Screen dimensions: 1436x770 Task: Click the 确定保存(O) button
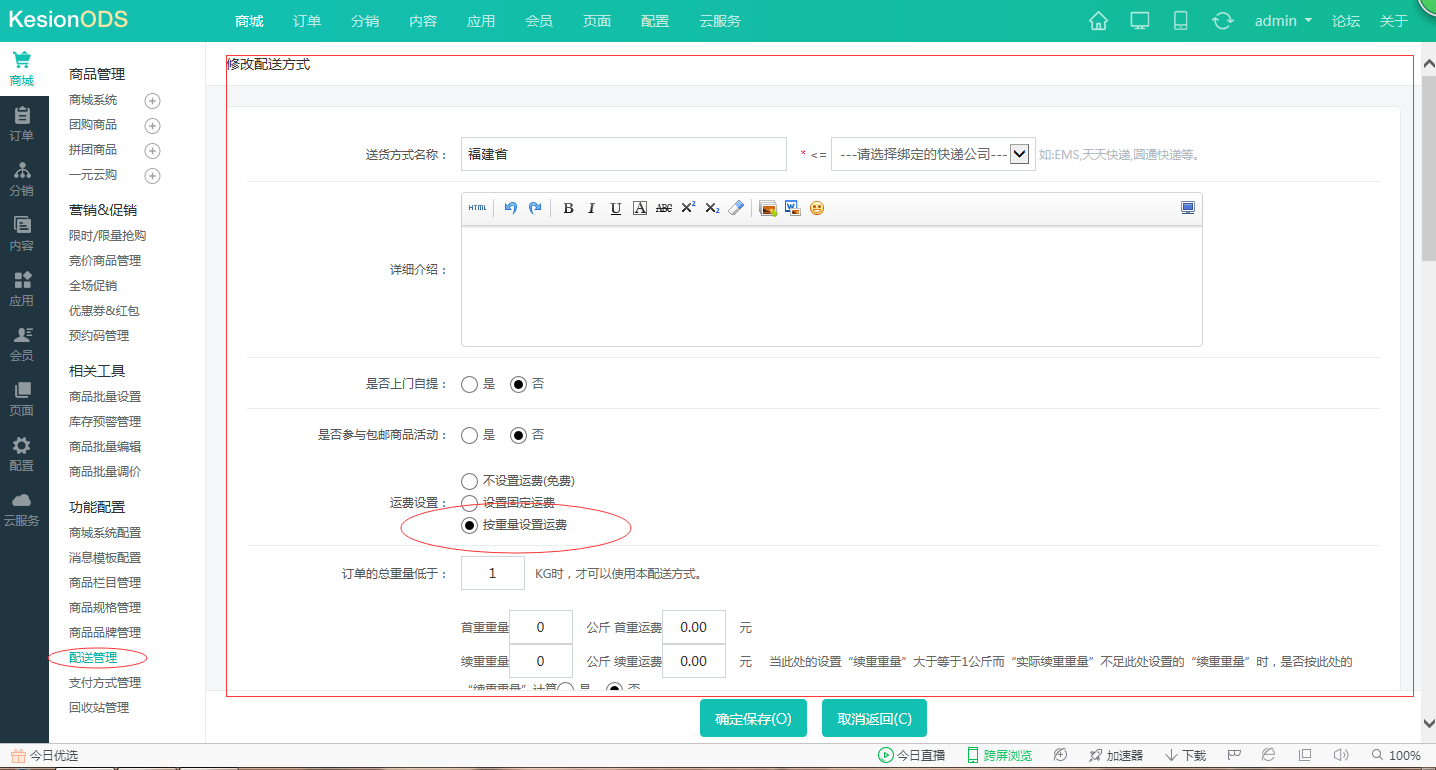coord(753,718)
